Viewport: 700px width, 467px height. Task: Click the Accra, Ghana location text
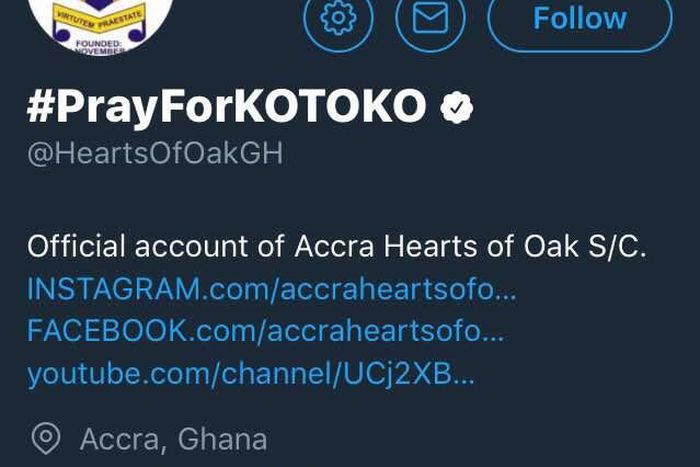pos(173,438)
